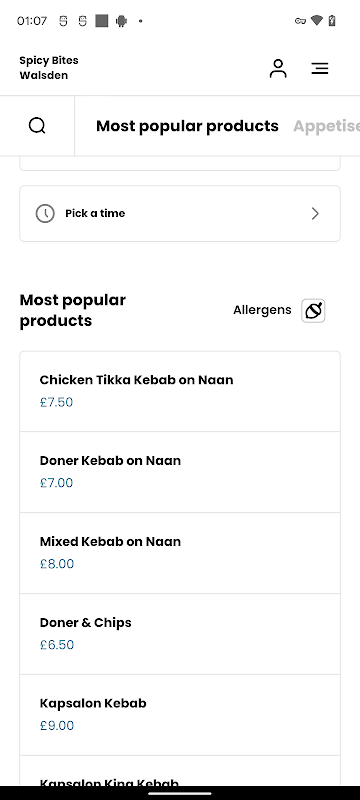Click the clock icon beside Pick a time
Viewport: 360px width, 800px height.
pos(45,213)
